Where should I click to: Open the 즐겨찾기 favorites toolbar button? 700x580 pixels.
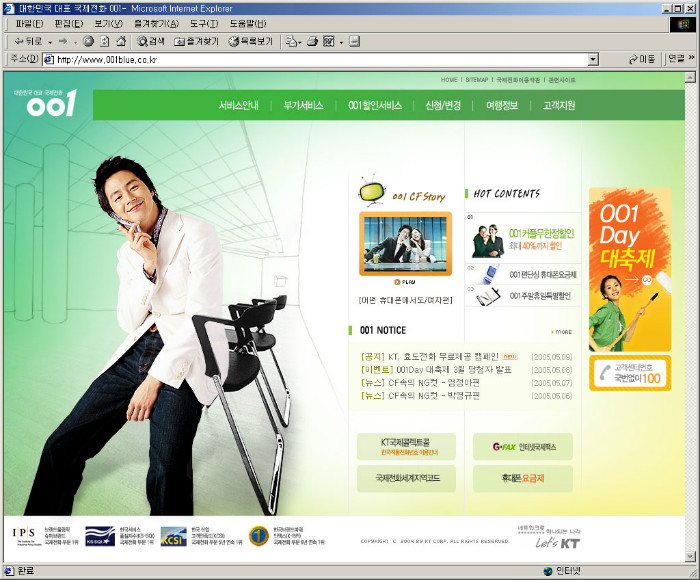pyautogui.click(x=196, y=42)
